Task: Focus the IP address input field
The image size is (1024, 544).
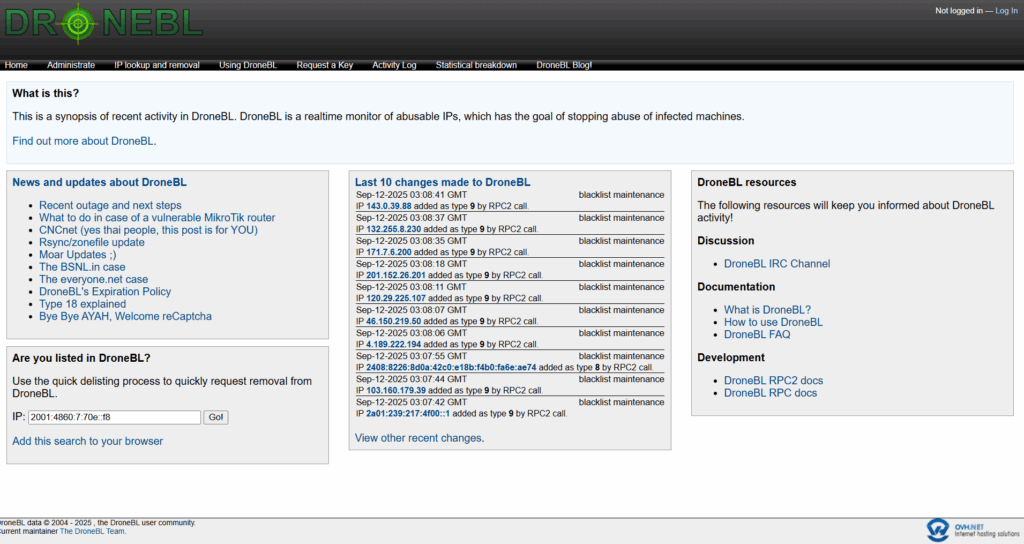Action: click(x=114, y=417)
